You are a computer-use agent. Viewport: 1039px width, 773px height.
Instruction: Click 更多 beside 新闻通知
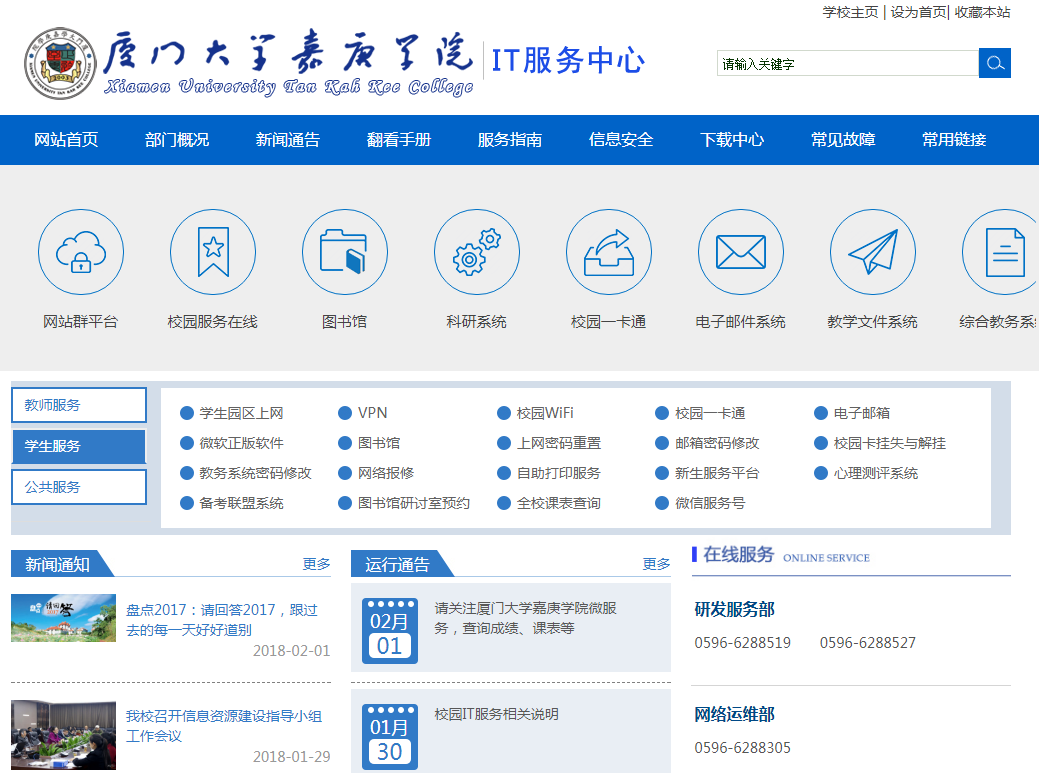pos(316,564)
